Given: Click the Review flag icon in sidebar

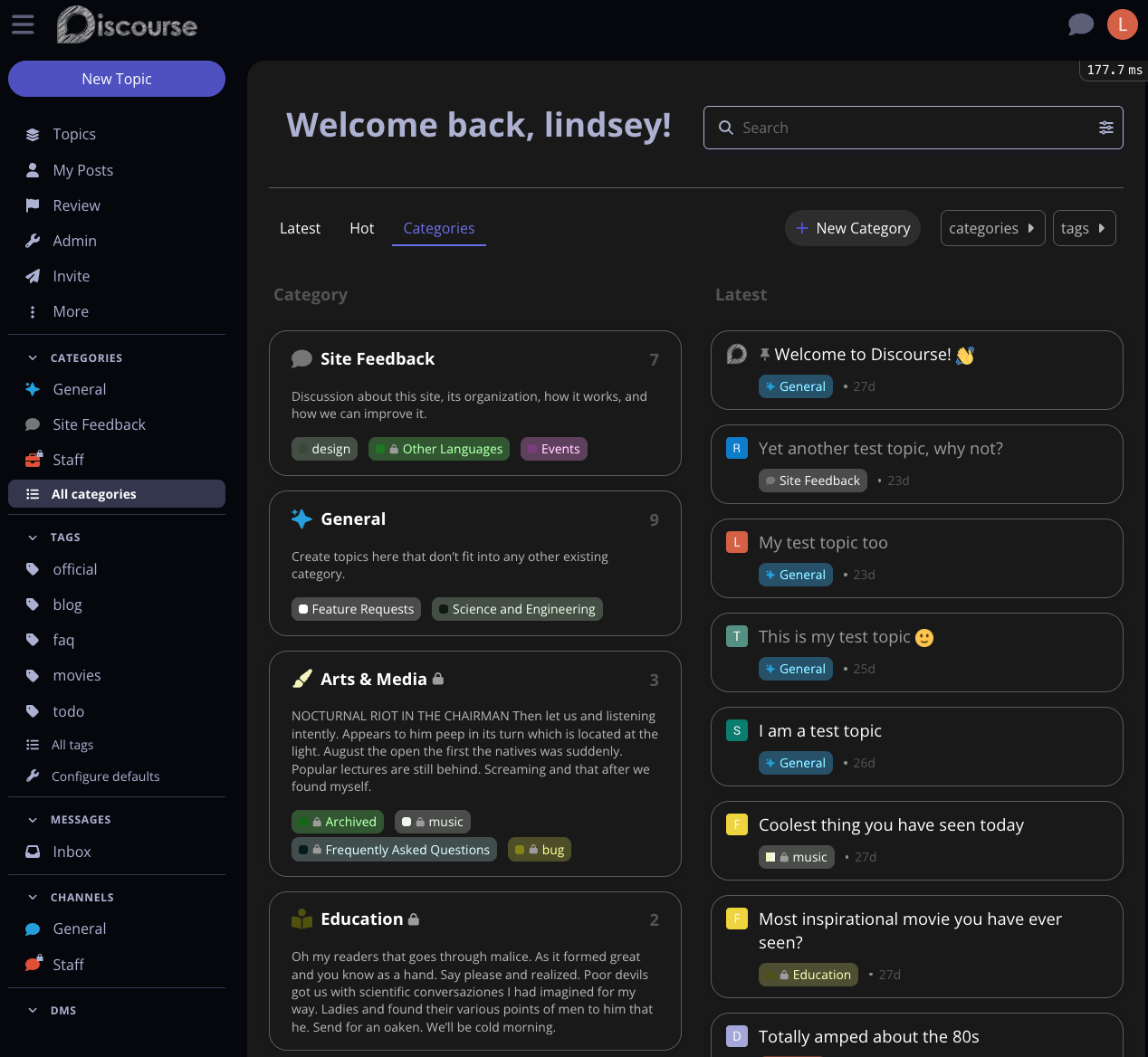Looking at the screenshot, I should [33, 205].
